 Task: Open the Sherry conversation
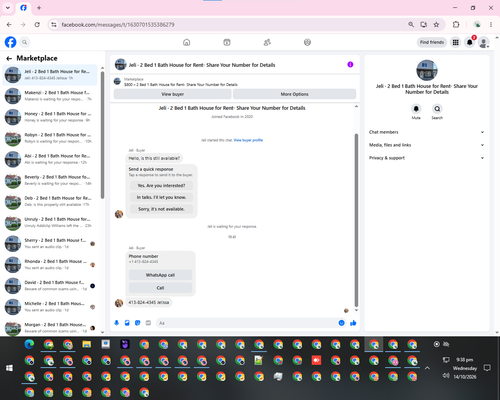click(x=50, y=244)
